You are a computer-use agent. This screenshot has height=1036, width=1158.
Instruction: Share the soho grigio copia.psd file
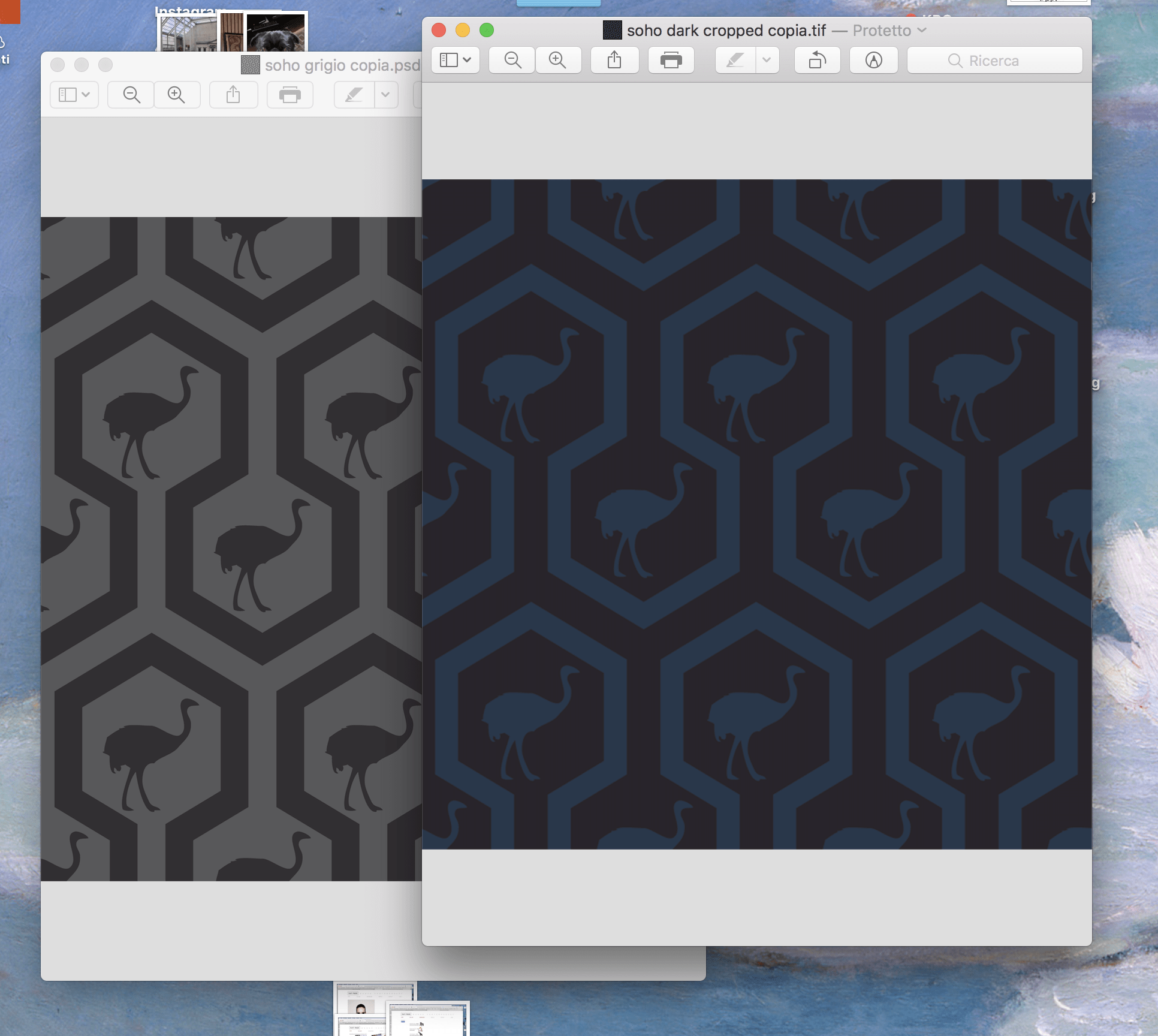click(x=233, y=95)
